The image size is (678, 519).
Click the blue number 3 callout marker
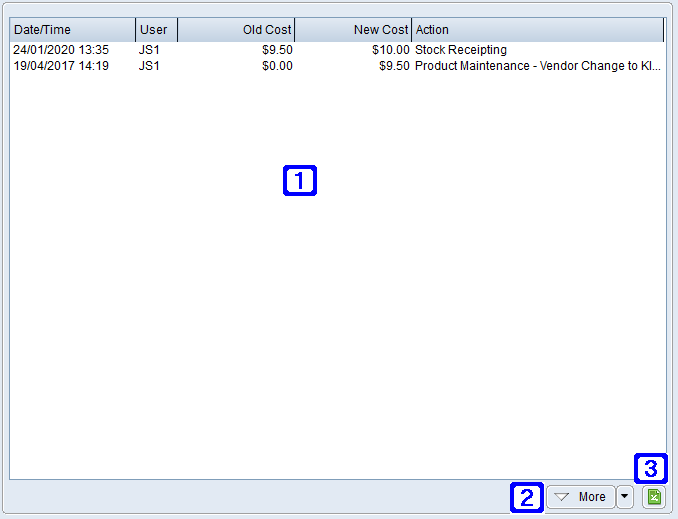point(651,468)
